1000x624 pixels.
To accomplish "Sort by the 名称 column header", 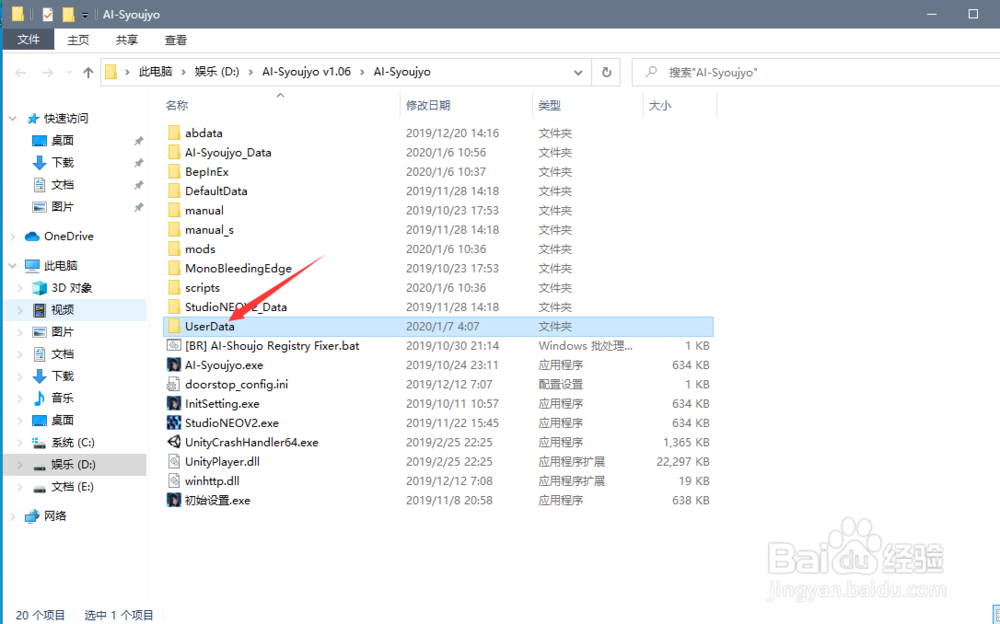I will pos(177,105).
